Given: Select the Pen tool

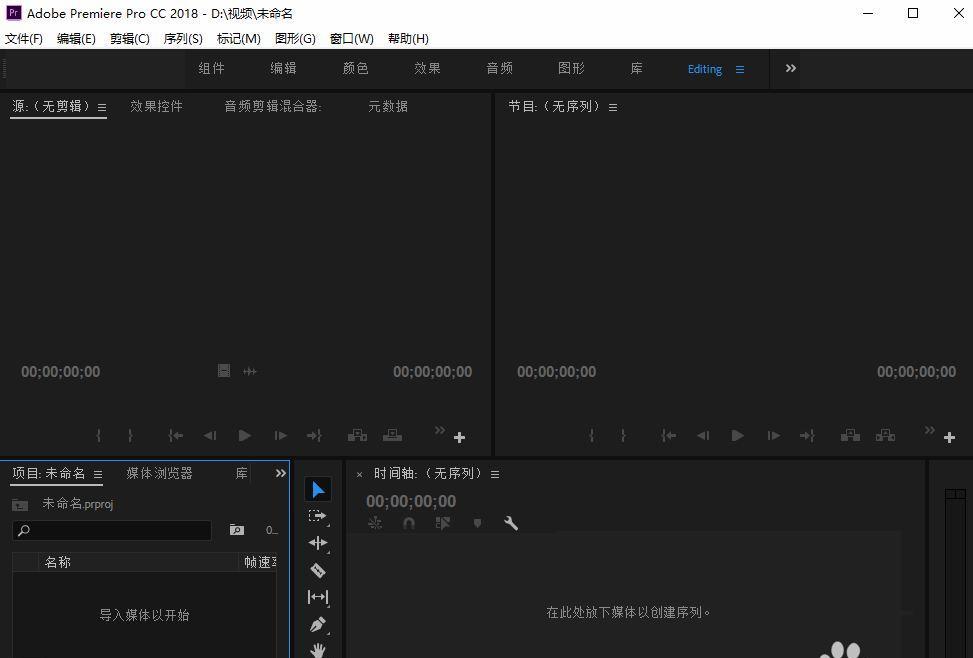Looking at the screenshot, I should tap(318, 624).
